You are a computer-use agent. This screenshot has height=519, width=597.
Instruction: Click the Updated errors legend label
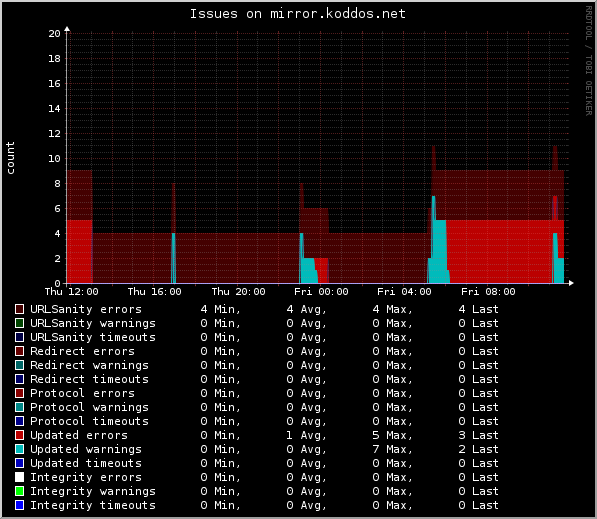point(79,435)
